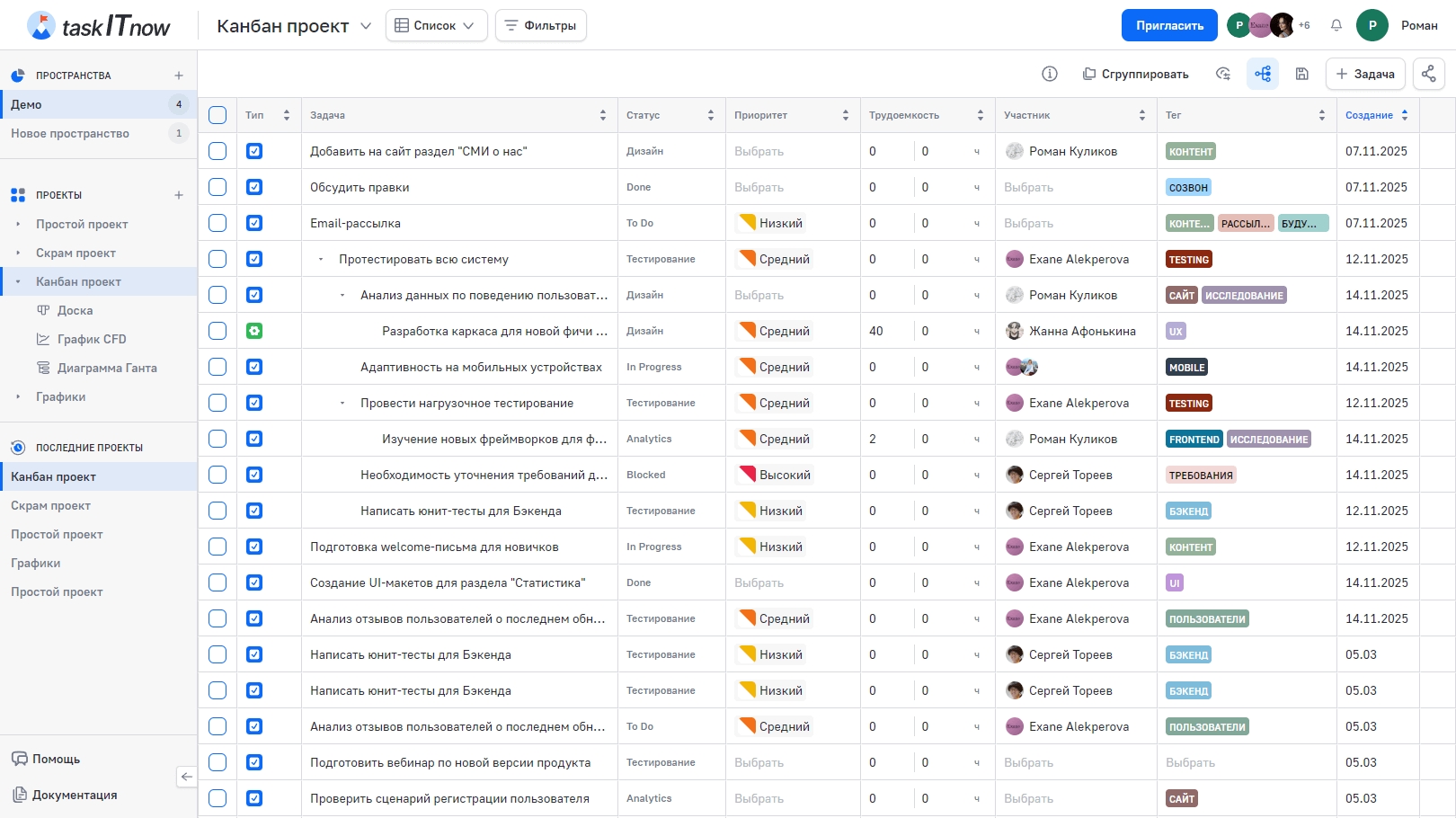Click the save view floppy disk icon

(x=1301, y=74)
